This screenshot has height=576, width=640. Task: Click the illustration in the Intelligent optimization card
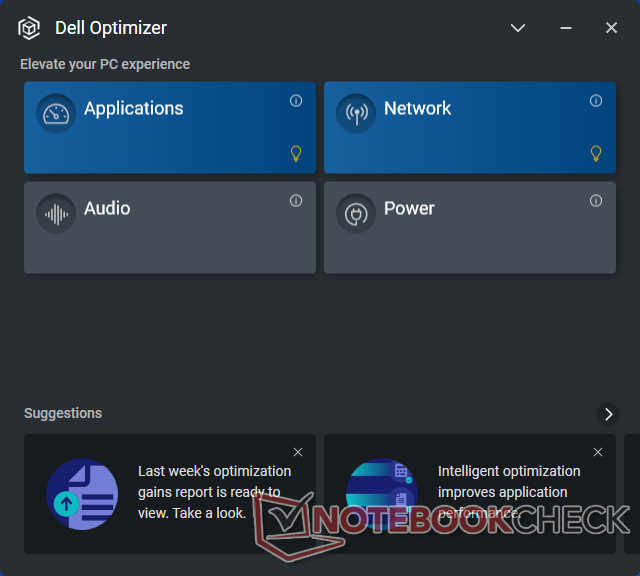point(382,494)
